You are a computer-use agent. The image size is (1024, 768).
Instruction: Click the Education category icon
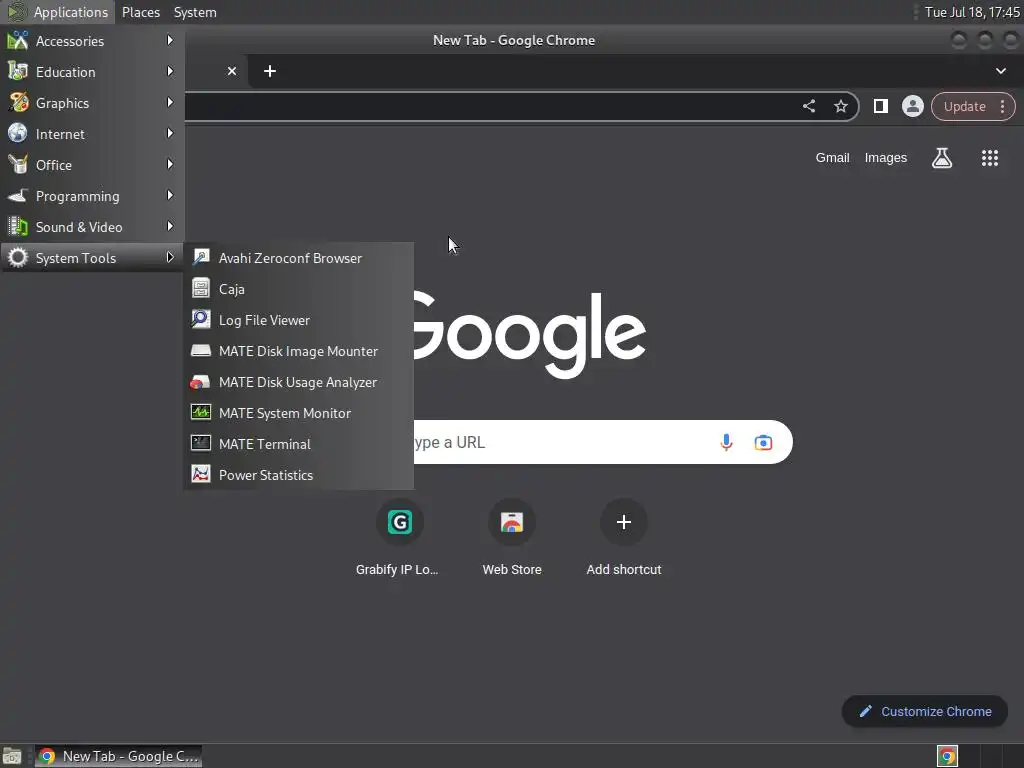[x=18, y=72]
